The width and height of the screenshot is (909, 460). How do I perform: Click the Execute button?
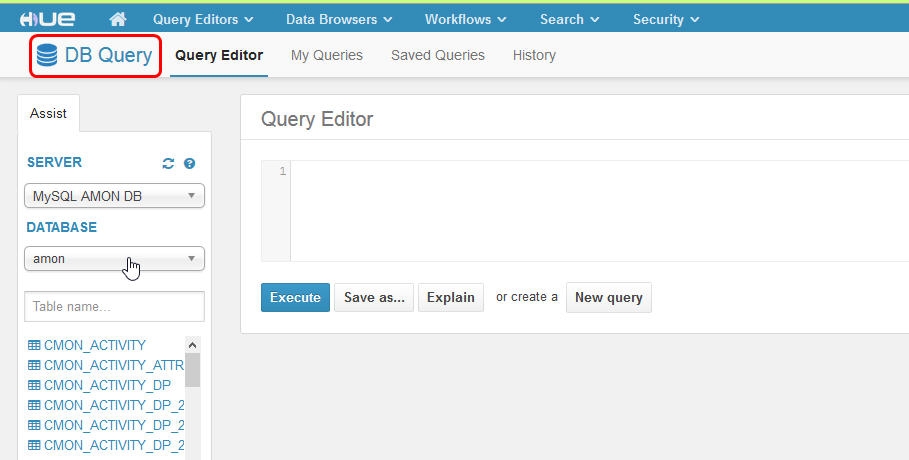(x=295, y=298)
